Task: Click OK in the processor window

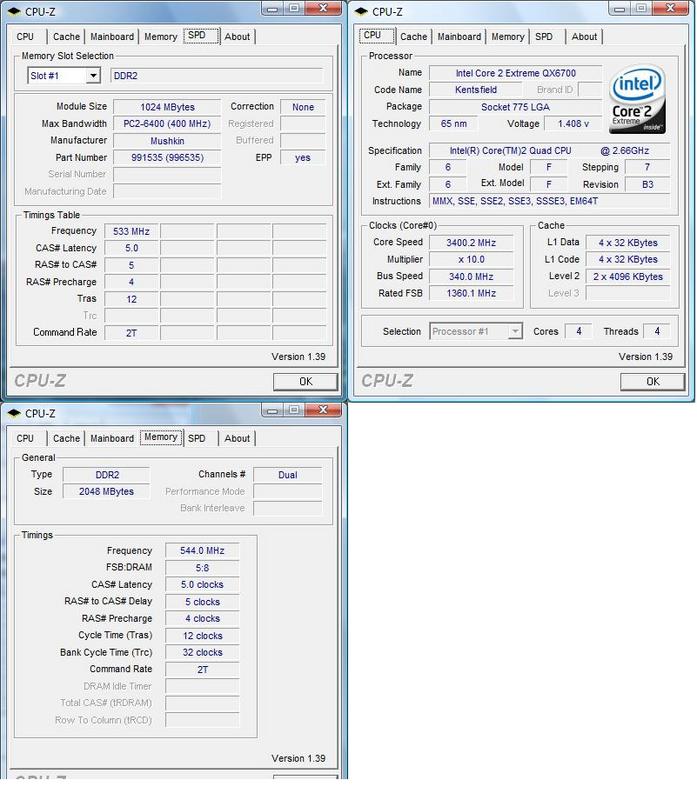Action: [653, 382]
